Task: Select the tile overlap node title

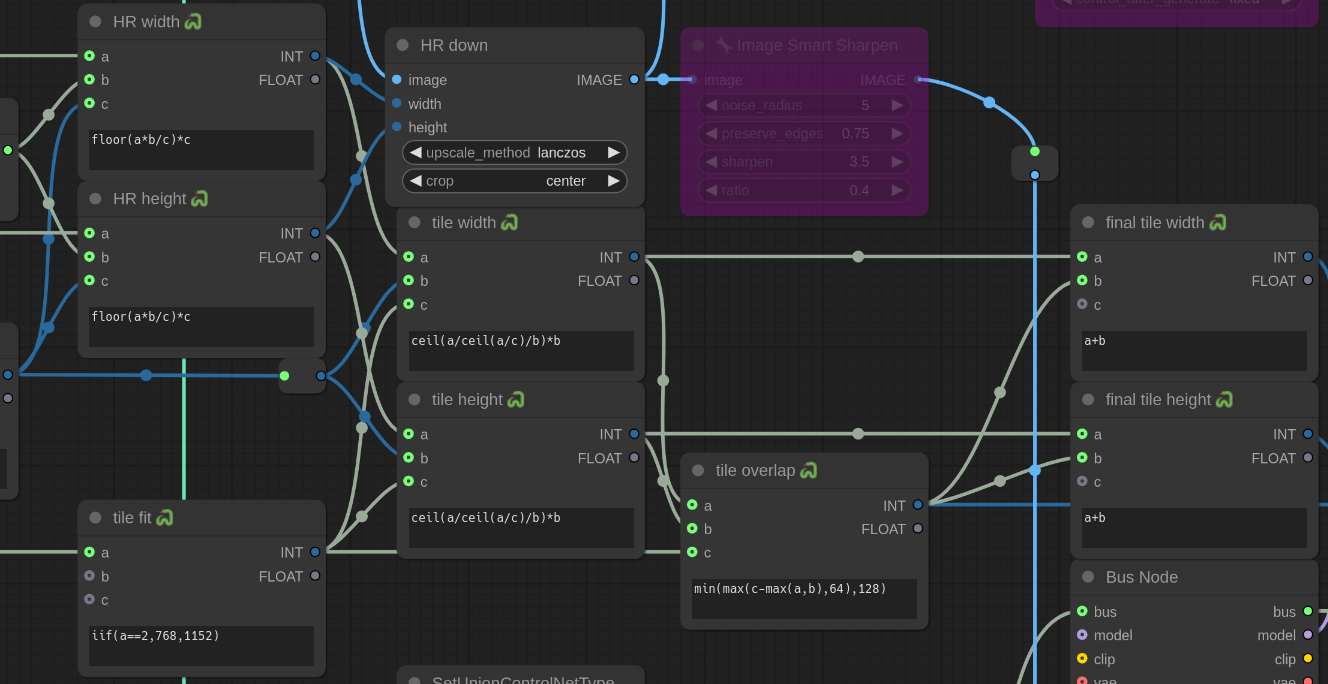Action: click(x=755, y=471)
